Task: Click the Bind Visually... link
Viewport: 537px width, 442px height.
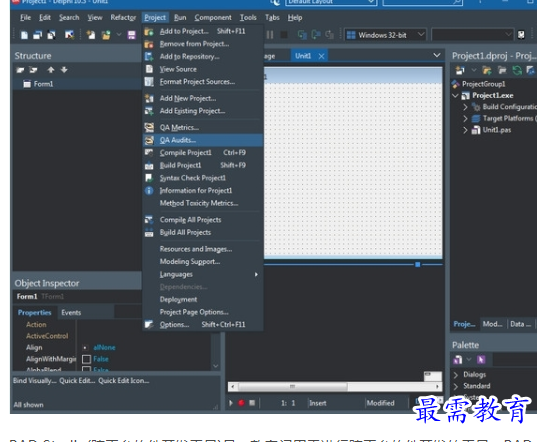Action: coord(35,381)
